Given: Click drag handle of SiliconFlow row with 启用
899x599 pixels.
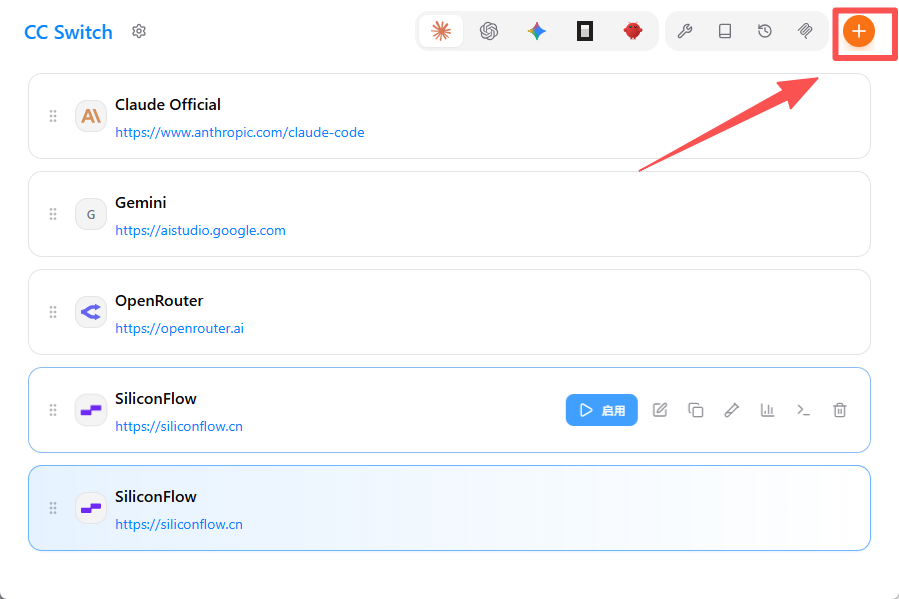Looking at the screenshot, I should tap(53, 410).
